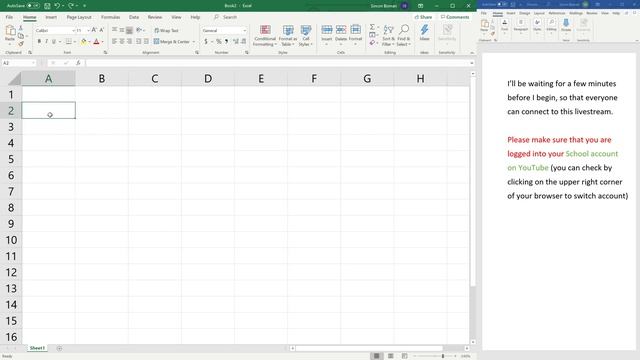Select column header D

point(208,78)
